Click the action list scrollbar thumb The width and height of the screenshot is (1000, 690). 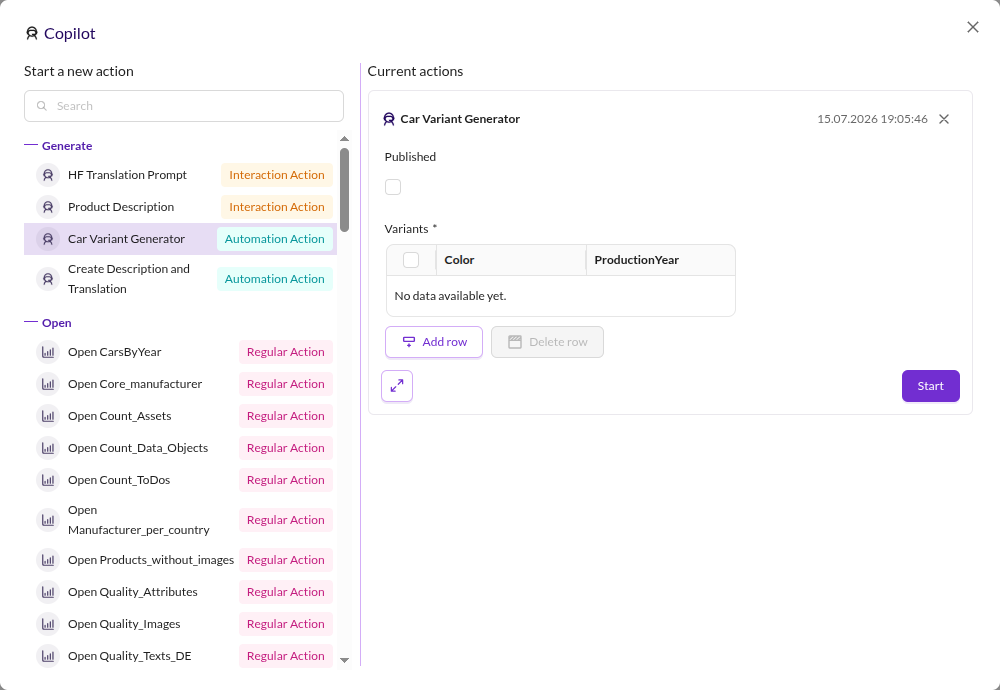344,189
